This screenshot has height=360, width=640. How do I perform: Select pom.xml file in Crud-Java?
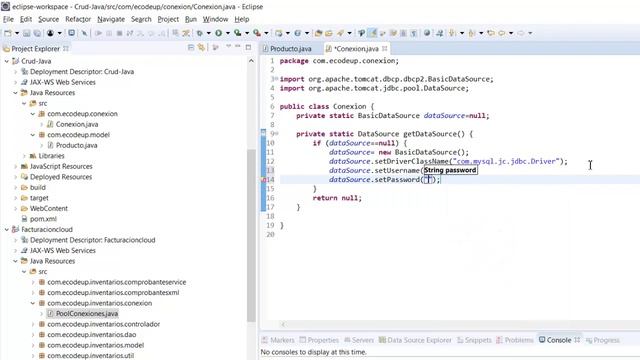coord(43,219)
